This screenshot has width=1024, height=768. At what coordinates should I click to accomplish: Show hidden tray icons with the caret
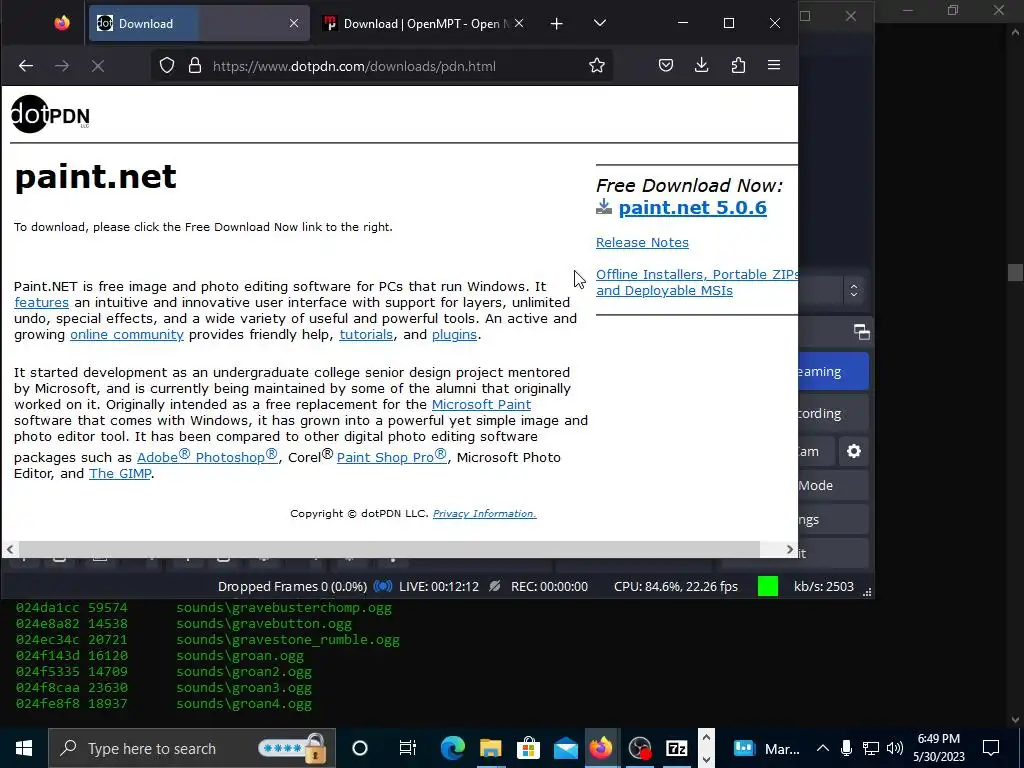[x=822, y=748]
